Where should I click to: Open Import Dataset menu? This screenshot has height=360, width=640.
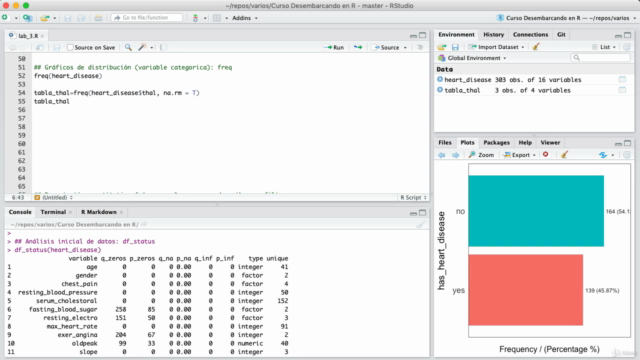[x=497, y=47]
